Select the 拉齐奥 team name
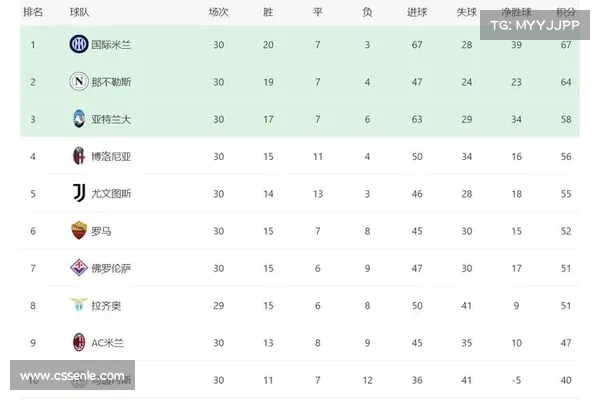Image resolution: width=600 pixels, height=400 pixels. 106,305
